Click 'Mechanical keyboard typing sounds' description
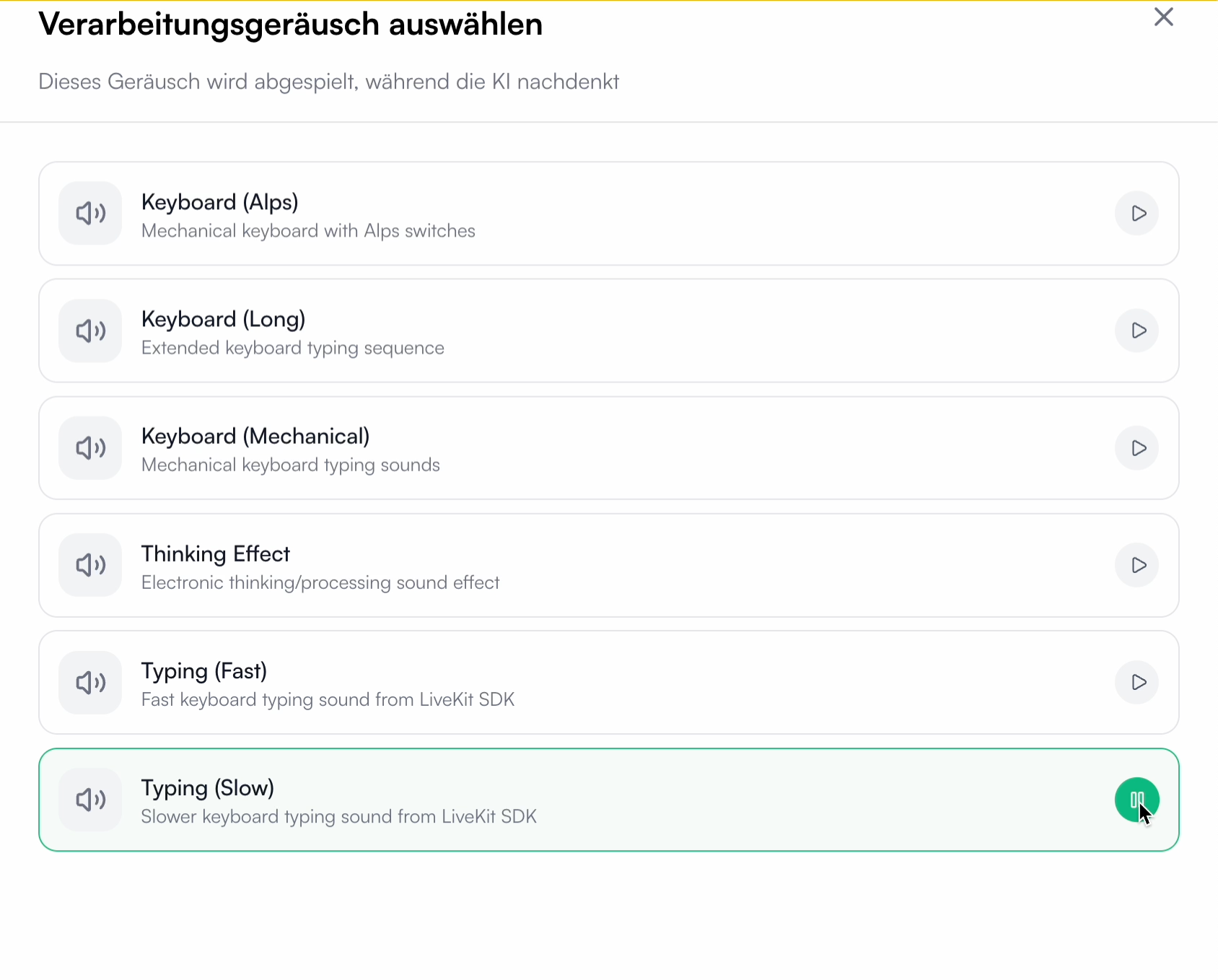Image resolution: width=1218 pixels, height=980 pixels. (291, 465)
